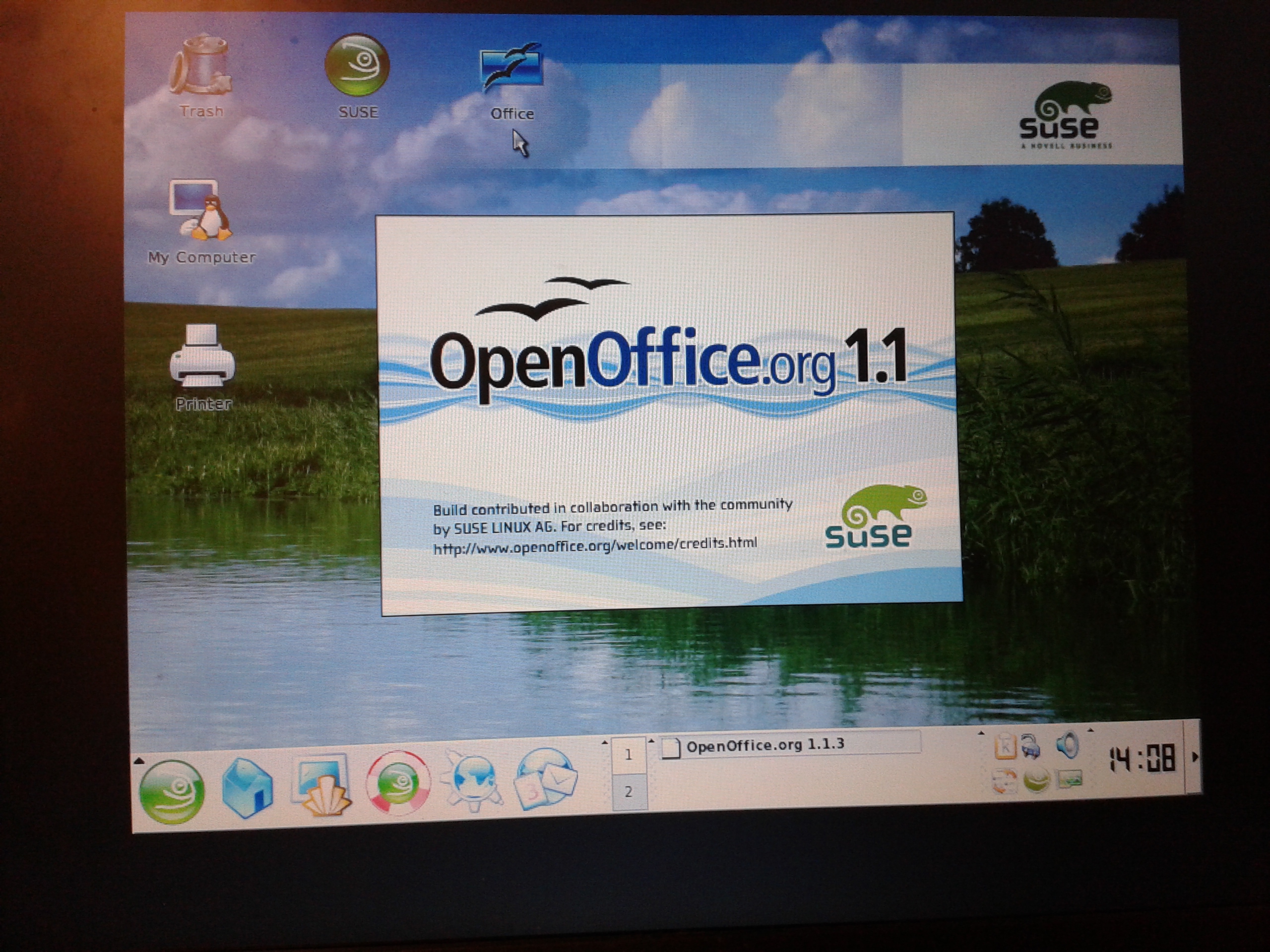Image resolution: width=1270 pixels, height=952 pixels.
Task: Open the SUSE Help Center lifebuoy icon
Action: pyautogui.click(x=398, y=782)
